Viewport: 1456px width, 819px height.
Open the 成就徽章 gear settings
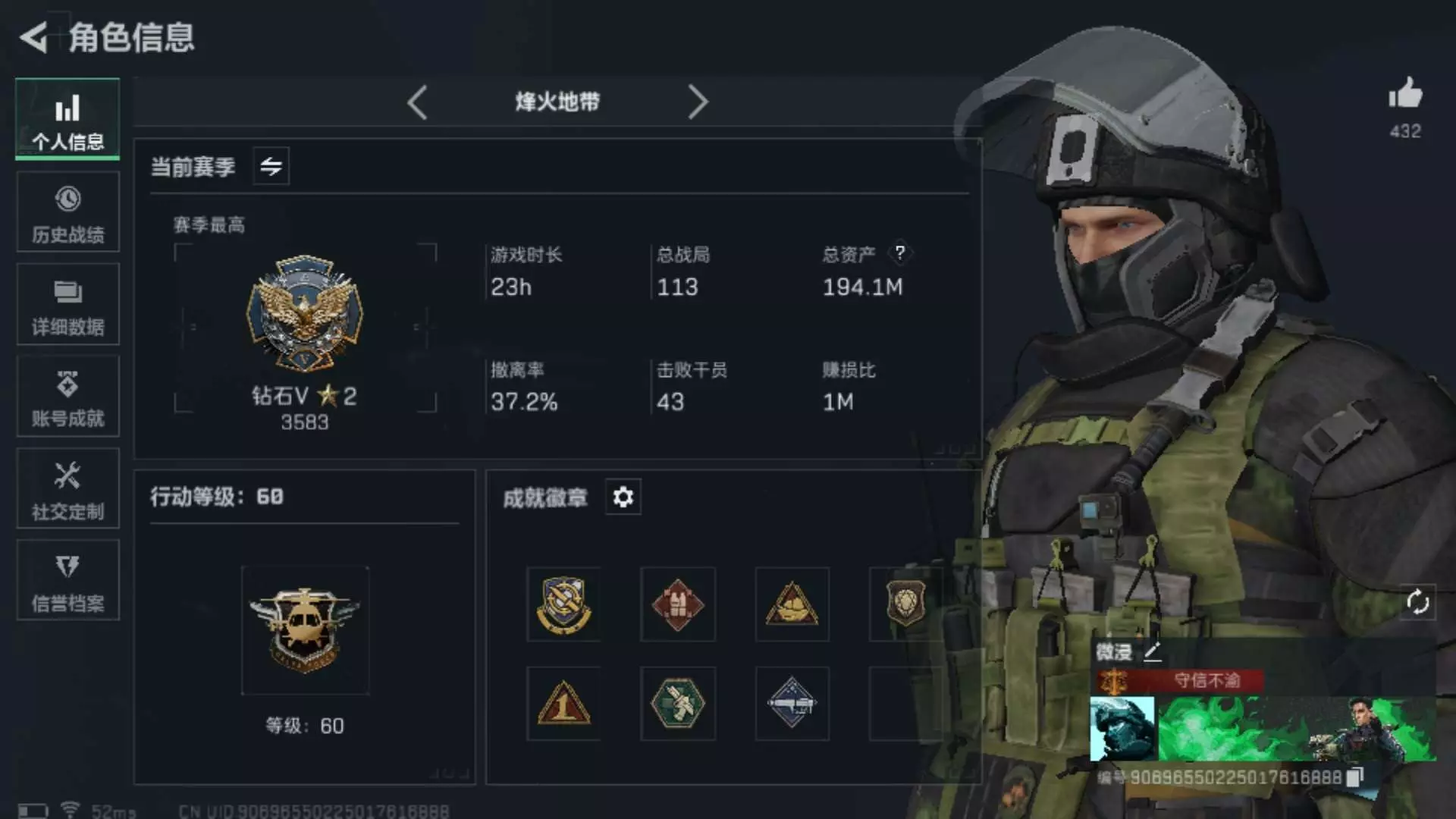click(x=623, y=497)
